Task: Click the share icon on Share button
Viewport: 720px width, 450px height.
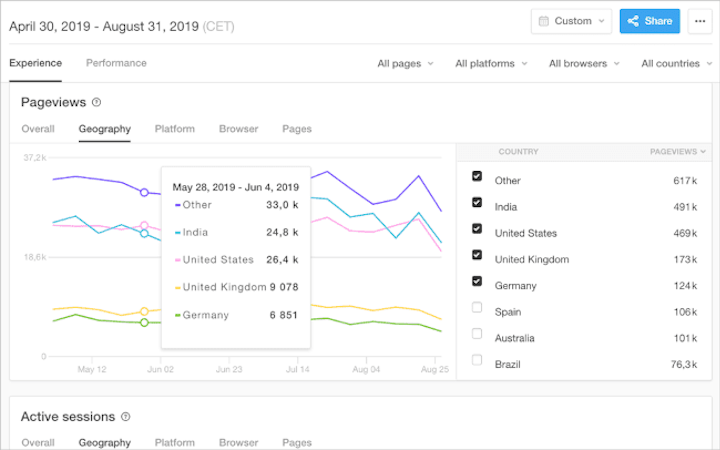Action: [x=633, y=20]
